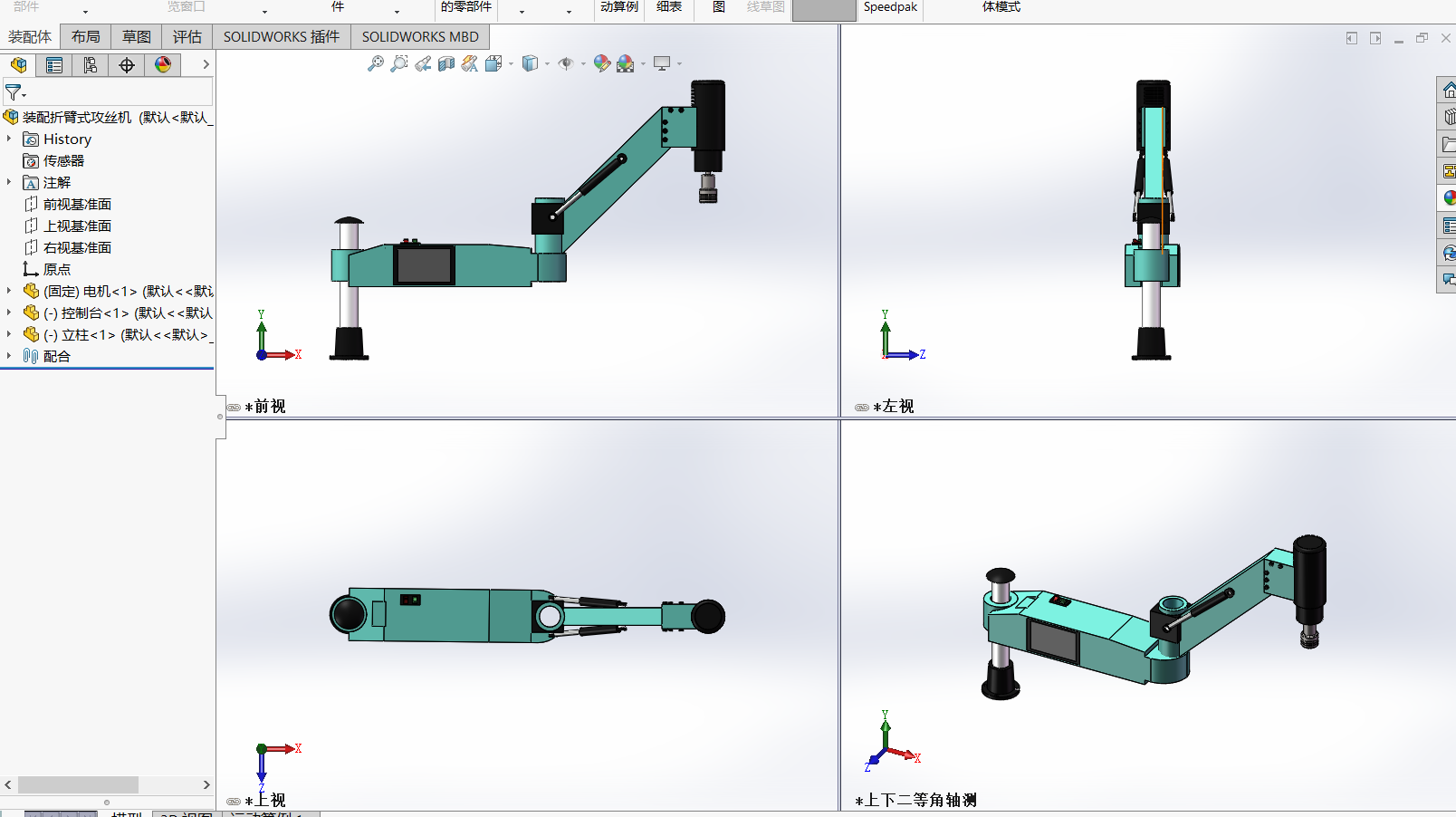Open the View Settings dropdown arrow
This screenshot has height=817, width=1456.
[x=679, y=64]
